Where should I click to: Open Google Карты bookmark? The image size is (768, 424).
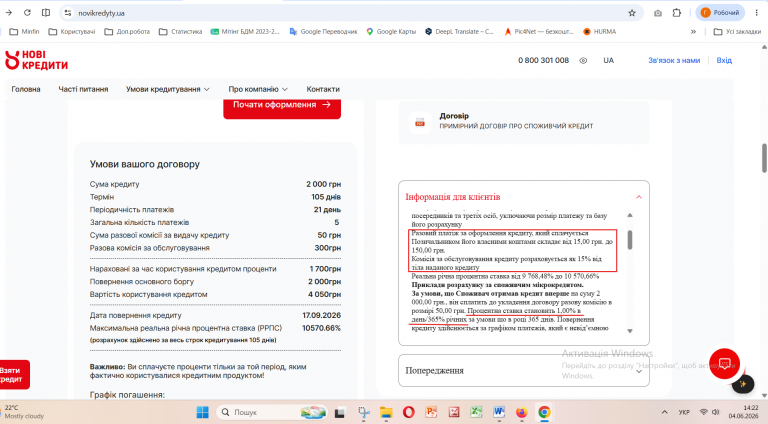pyautogui.click(x=391, y=31)
